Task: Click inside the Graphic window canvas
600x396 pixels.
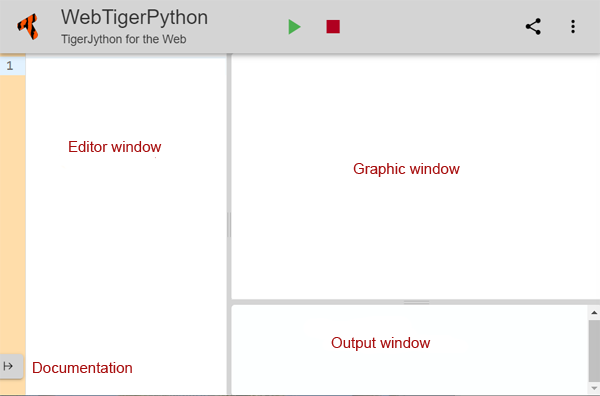Action: (x=416, y=176)
